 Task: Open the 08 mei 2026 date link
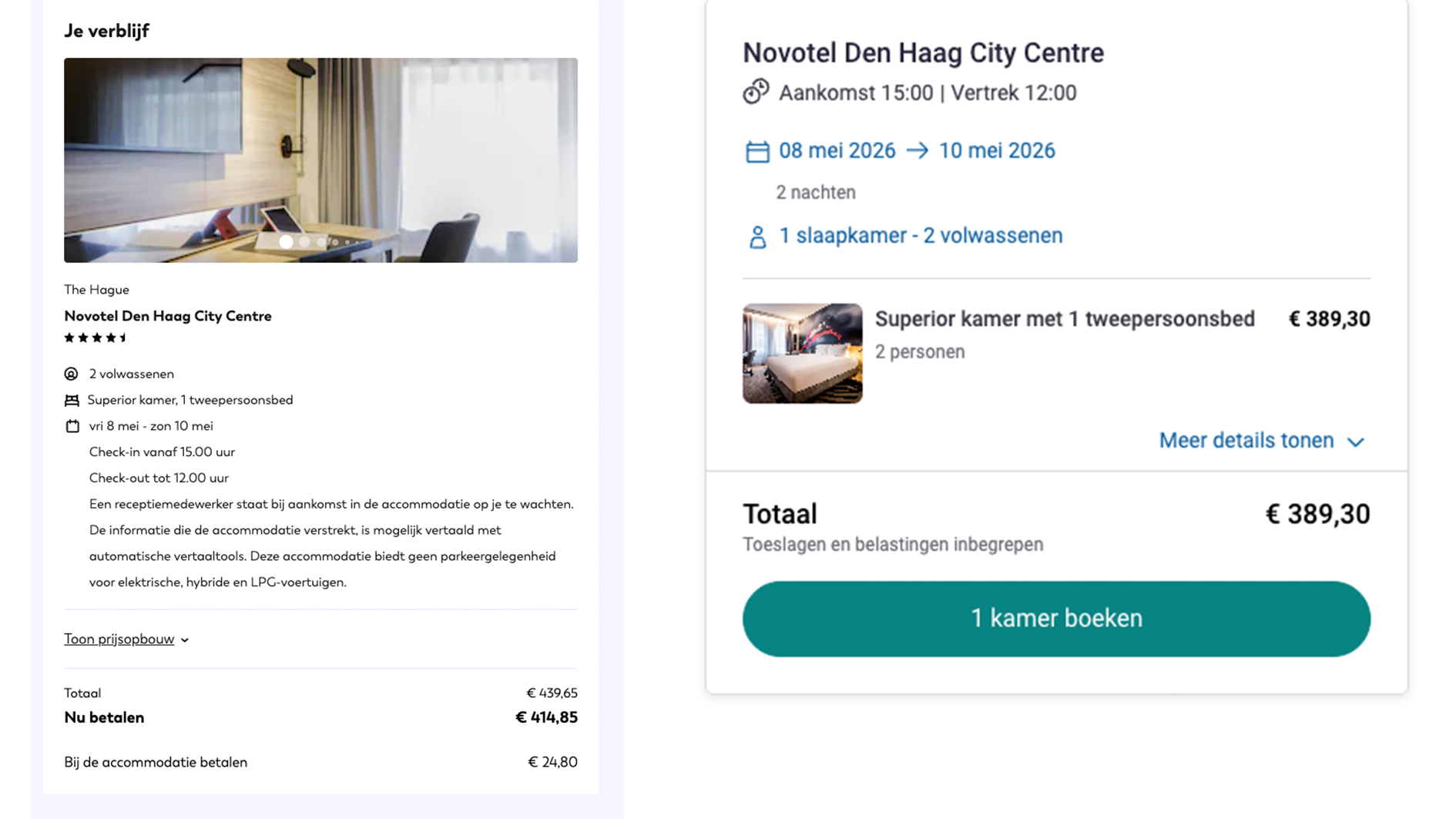click(x=837, y=151)
